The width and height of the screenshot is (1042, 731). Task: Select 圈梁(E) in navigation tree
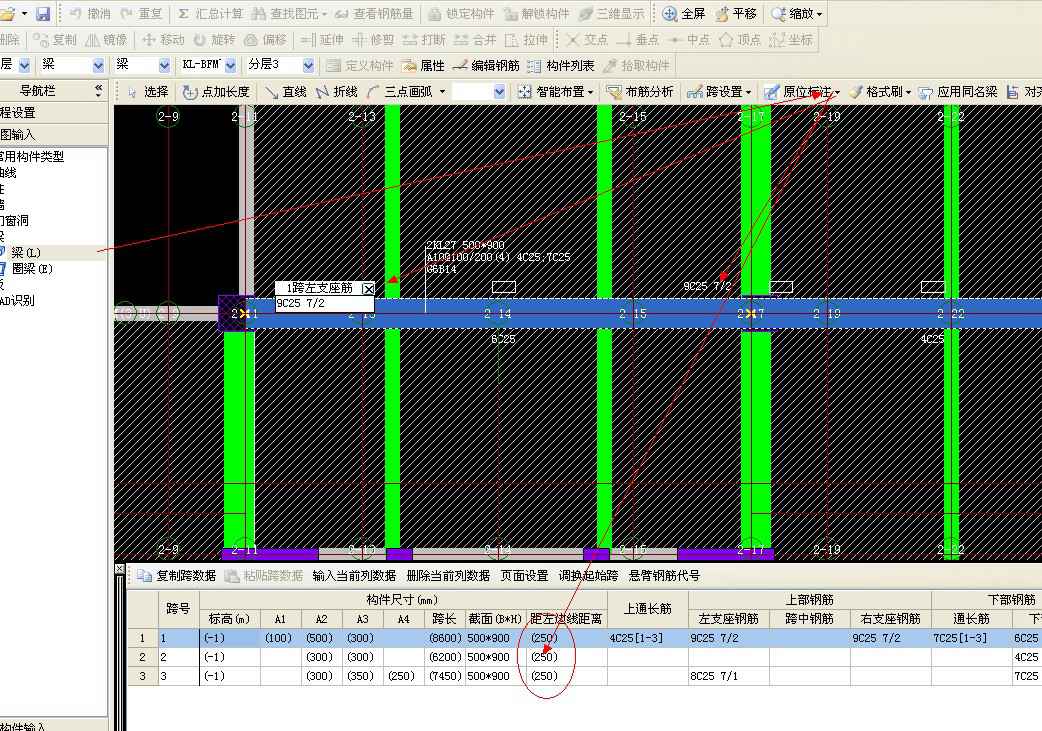tap(31, 268)
